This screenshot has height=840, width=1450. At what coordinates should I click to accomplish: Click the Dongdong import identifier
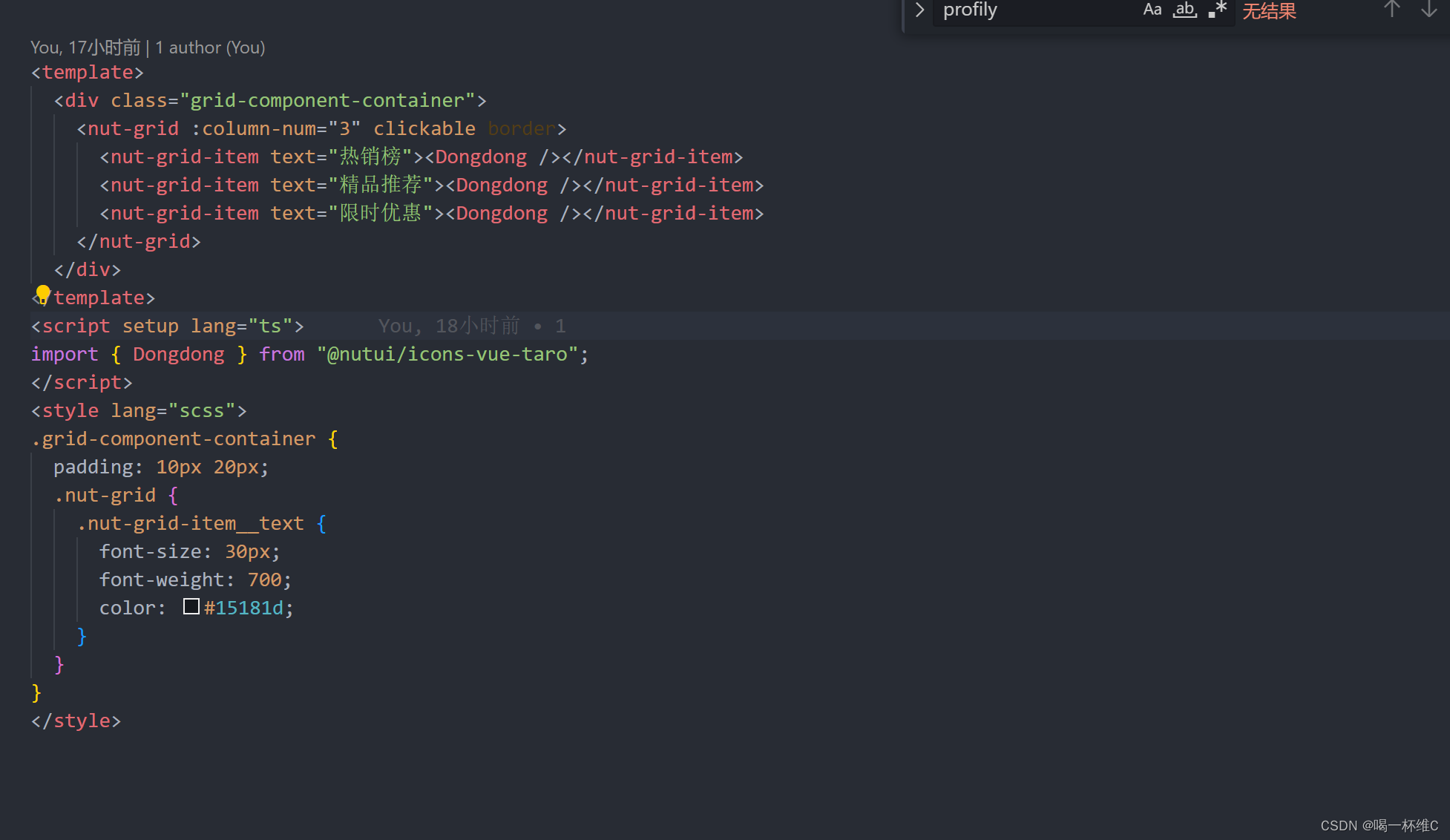pos(178,354)
